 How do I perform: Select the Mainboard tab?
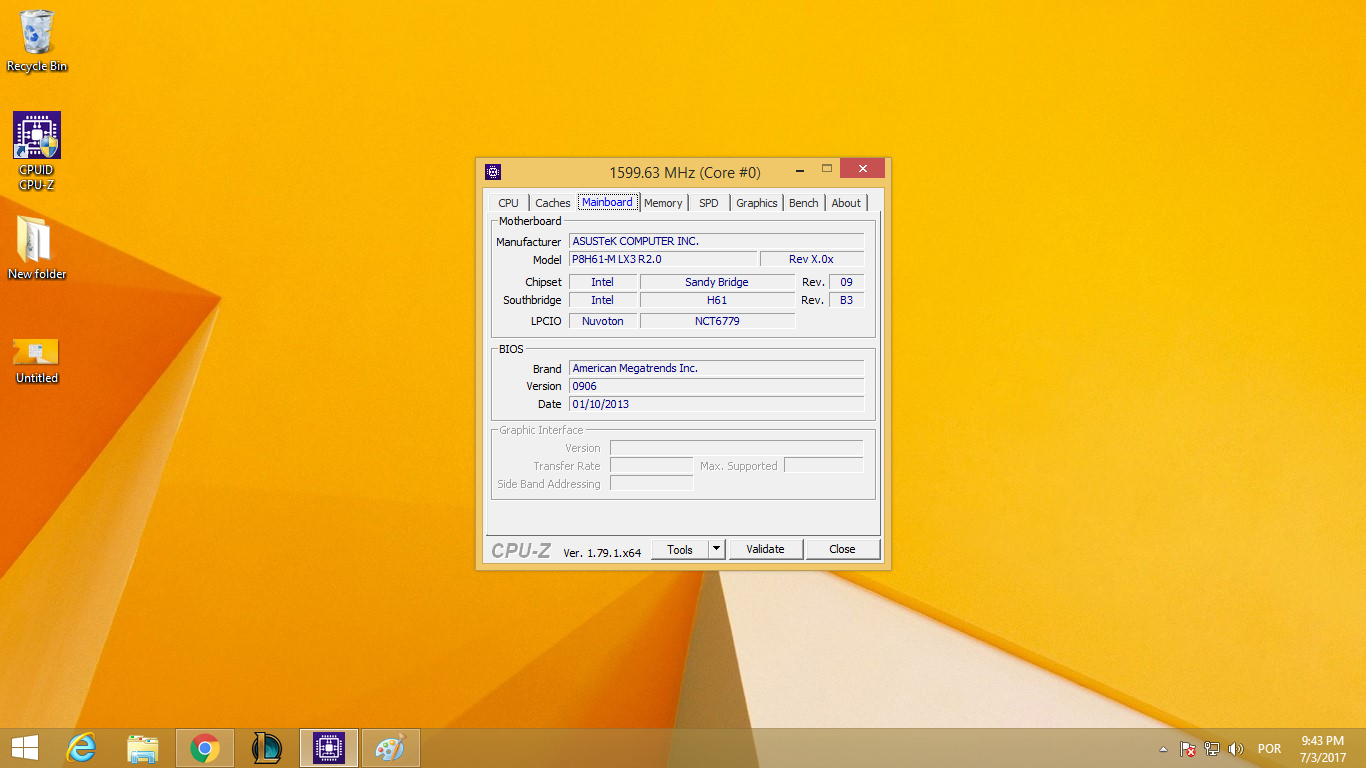608,202
